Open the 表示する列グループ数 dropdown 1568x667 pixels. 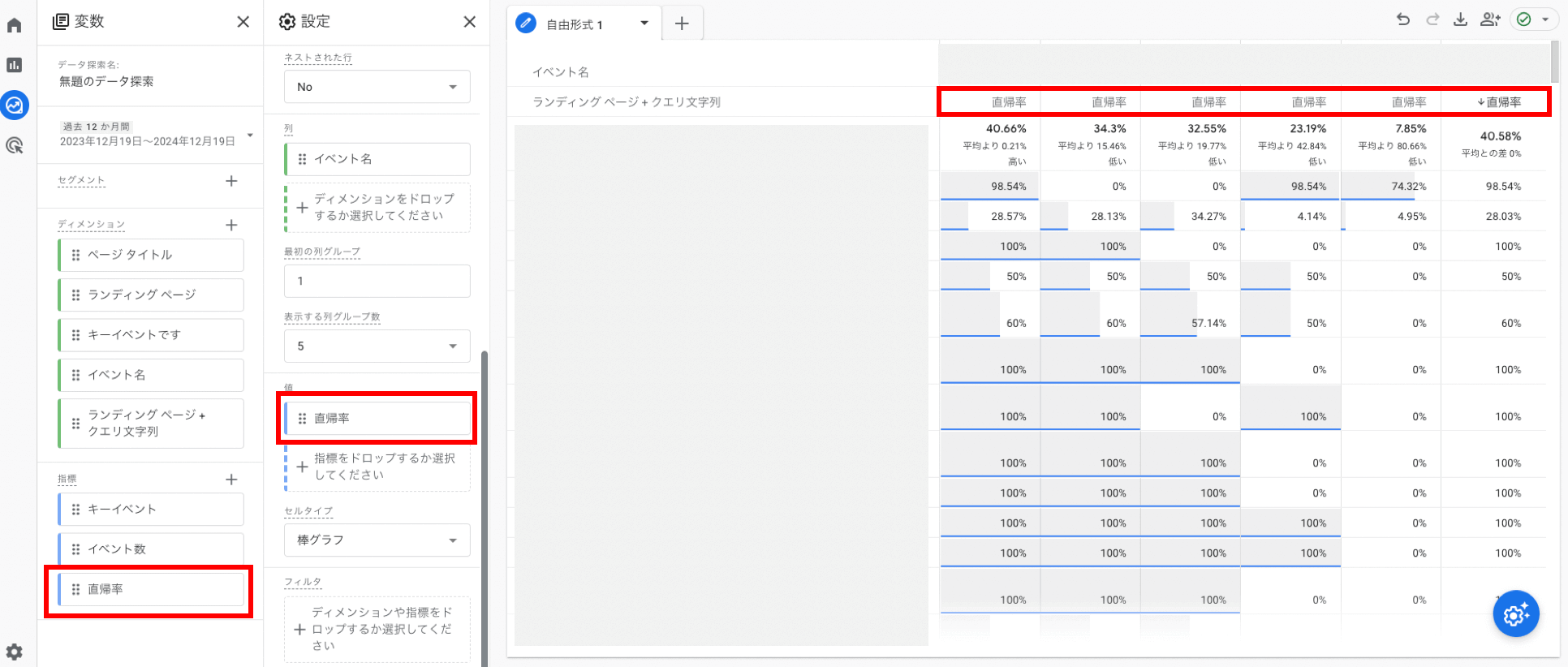click(377, 346)
